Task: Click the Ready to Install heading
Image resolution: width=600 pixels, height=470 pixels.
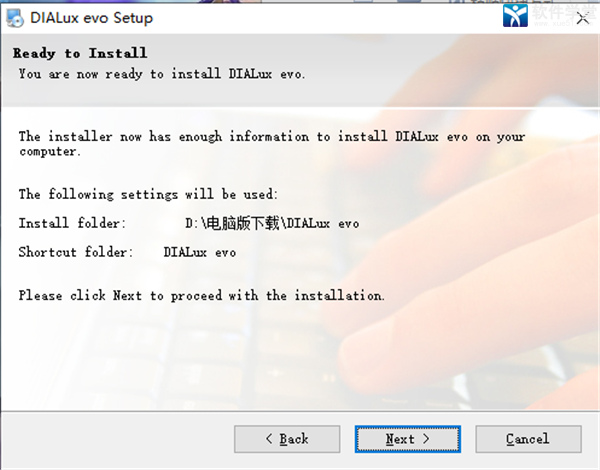Action: 80,53
